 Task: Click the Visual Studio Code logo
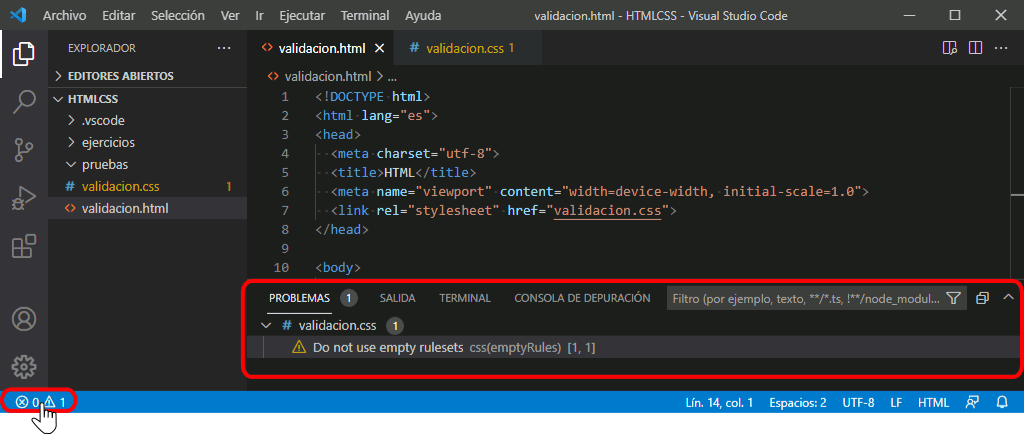coord(18,15)
